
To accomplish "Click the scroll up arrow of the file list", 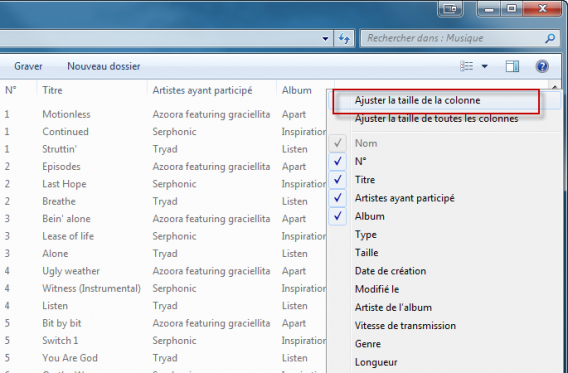I will (555, 87).
